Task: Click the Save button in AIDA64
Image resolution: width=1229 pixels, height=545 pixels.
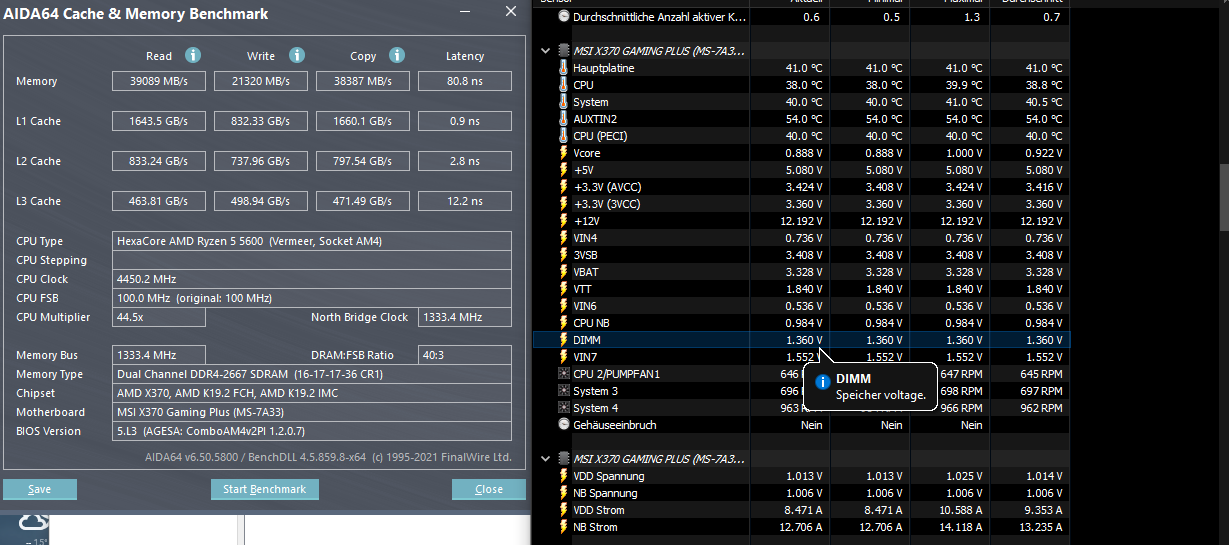Action: pyautogui.click(x=40, y=489)
